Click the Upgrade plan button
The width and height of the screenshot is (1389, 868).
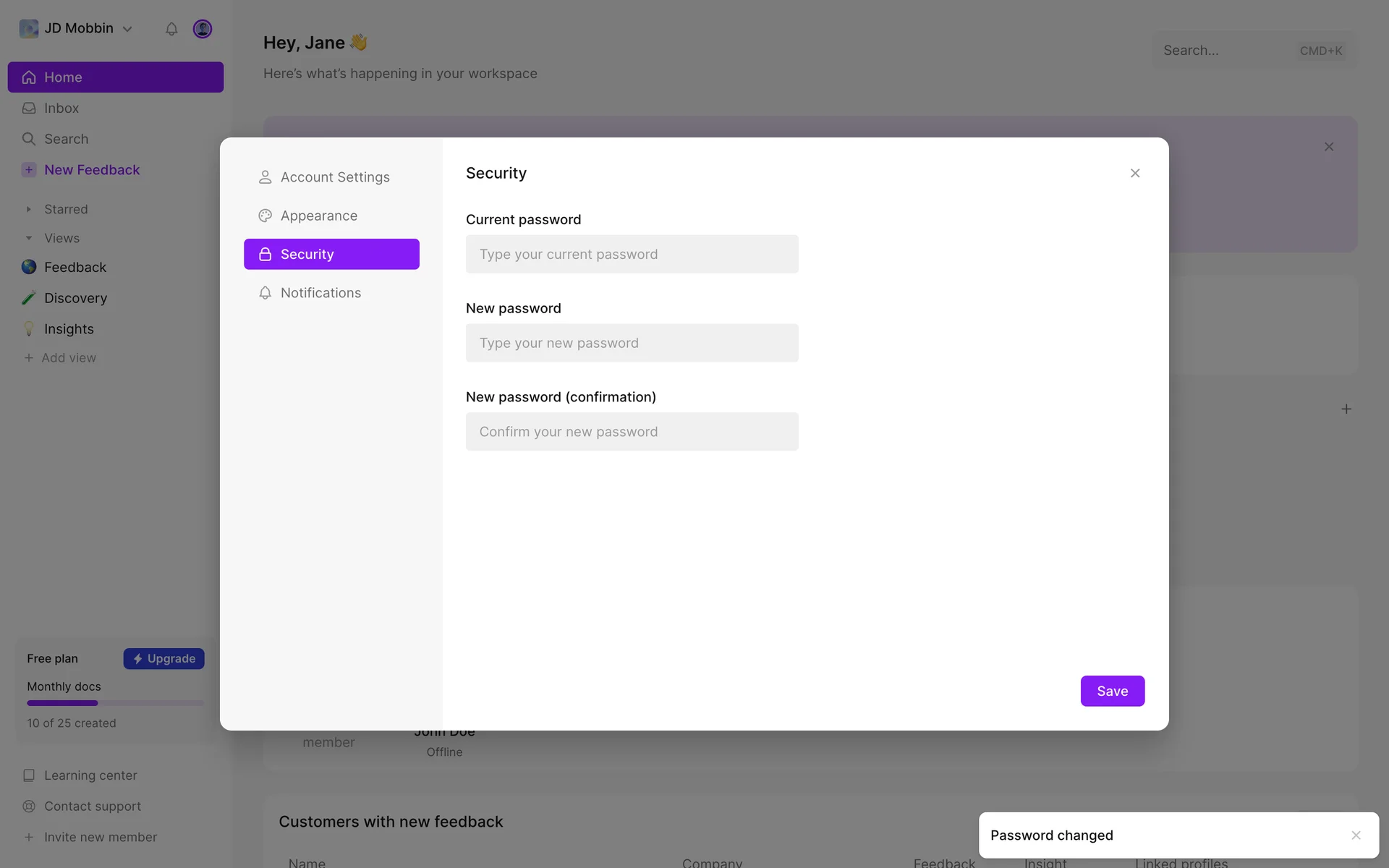pyautogui.click(x=164, y=658)
